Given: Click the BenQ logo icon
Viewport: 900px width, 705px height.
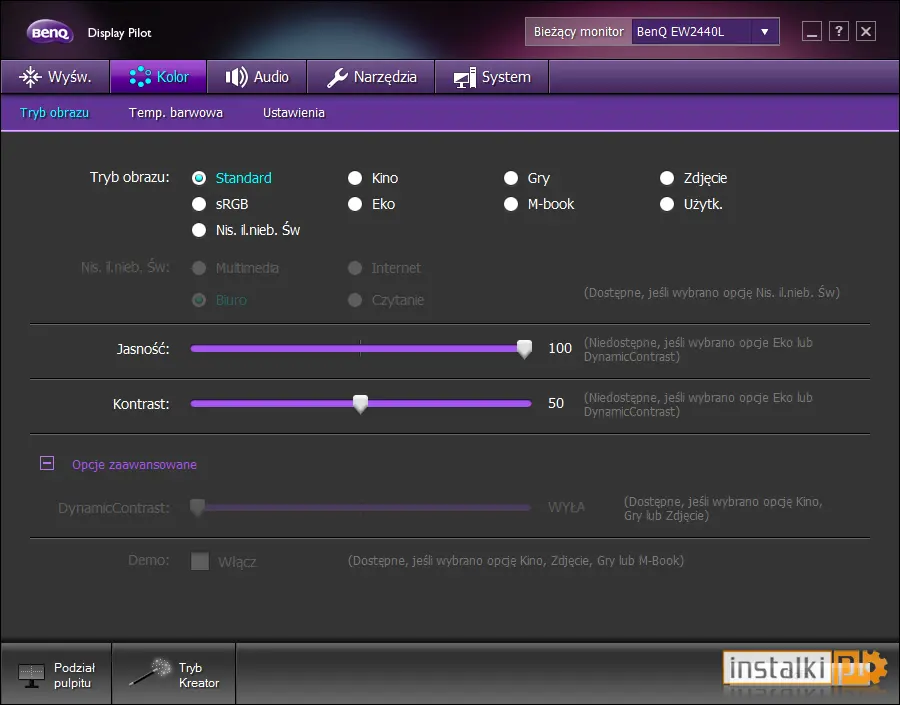Looking at the screenshot, I should (x=50, y=33).
